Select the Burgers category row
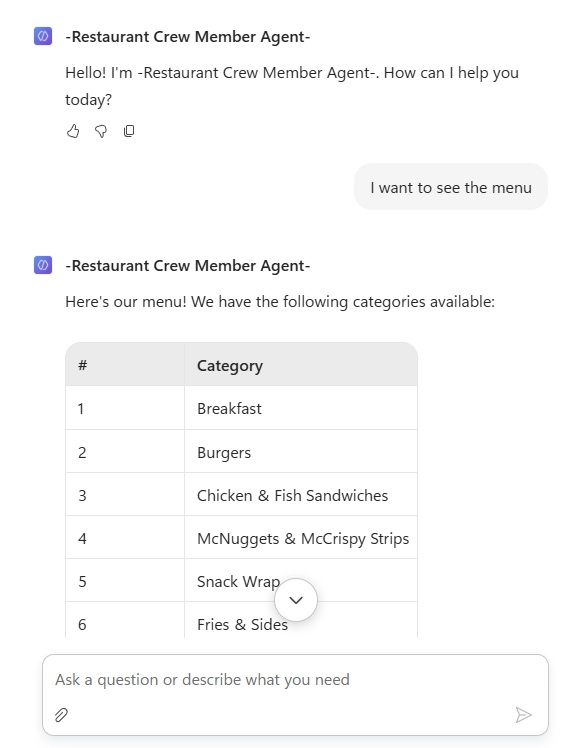The image size is (561, 748). (241, 451)
